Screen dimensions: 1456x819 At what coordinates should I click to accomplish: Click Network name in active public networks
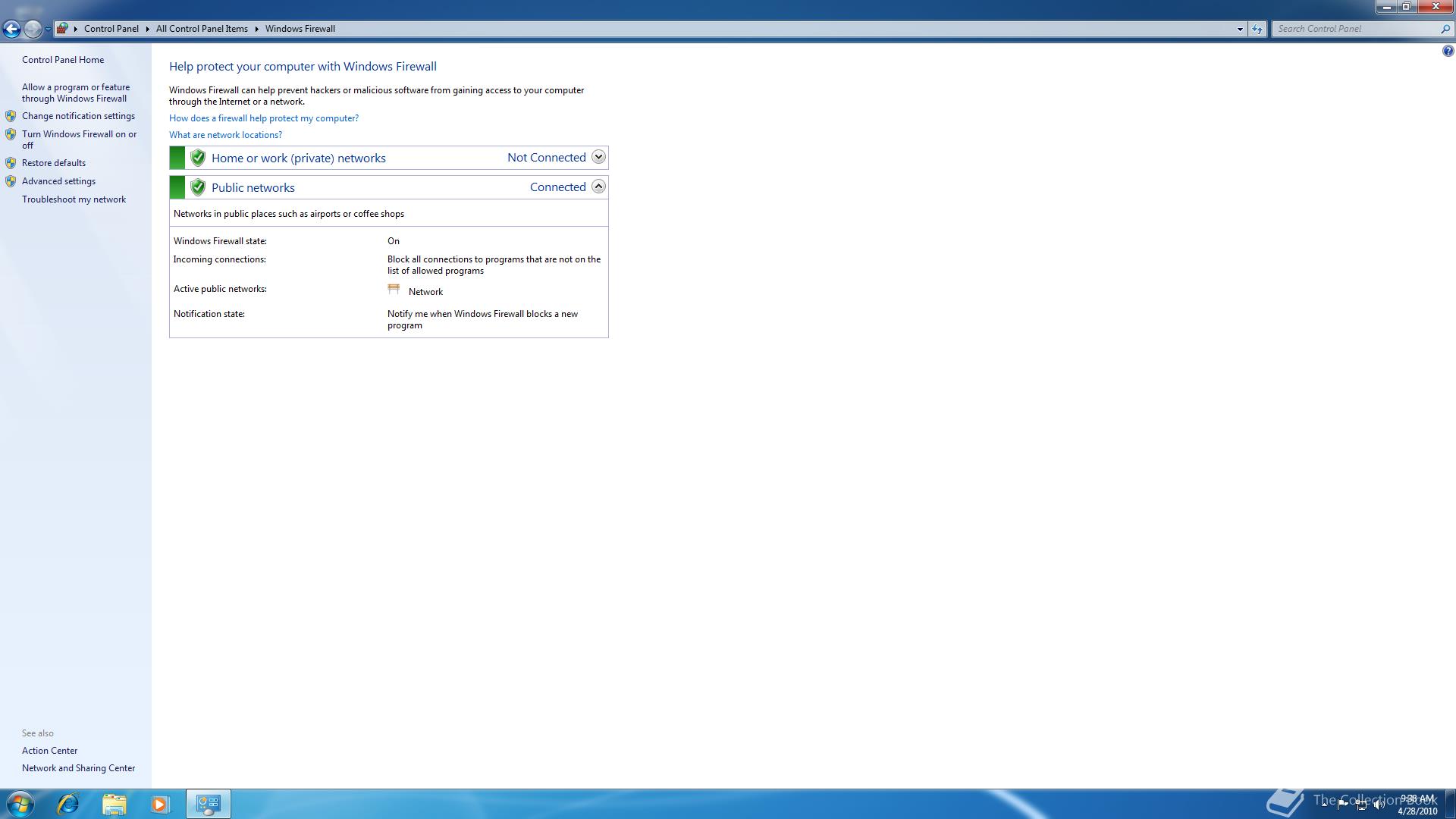[x=425, y=292]
